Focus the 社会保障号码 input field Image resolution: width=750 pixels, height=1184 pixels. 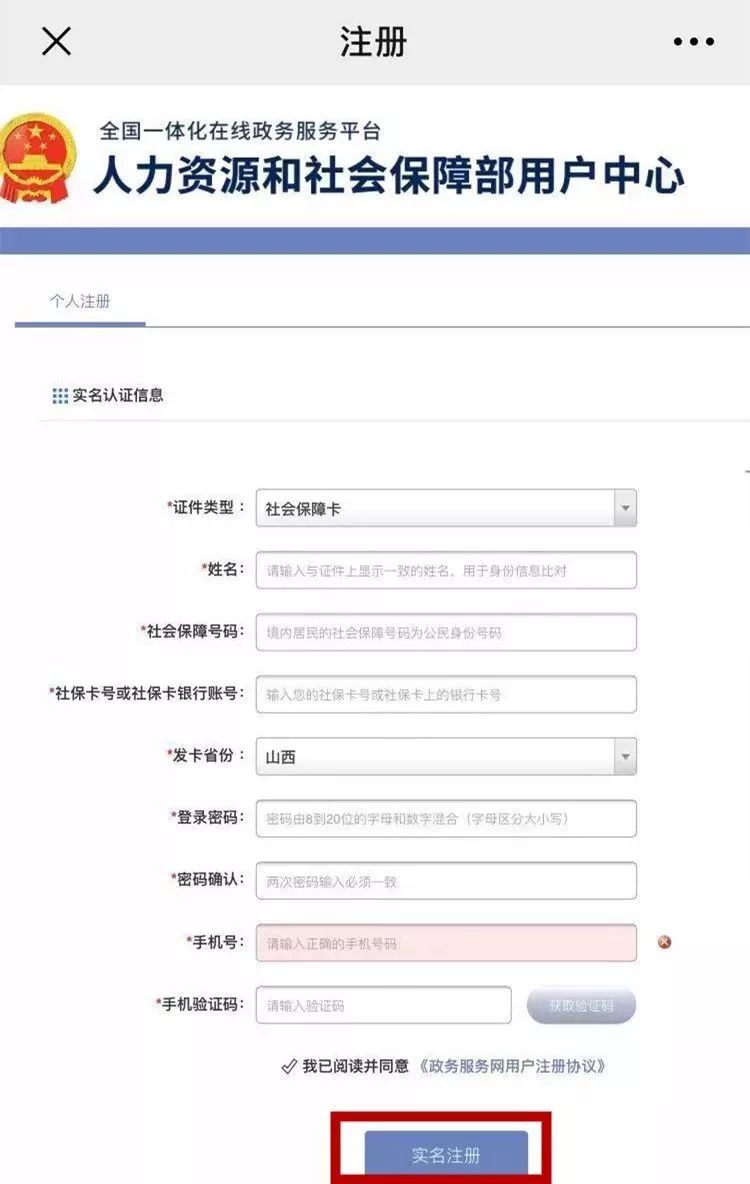(446, 632)
